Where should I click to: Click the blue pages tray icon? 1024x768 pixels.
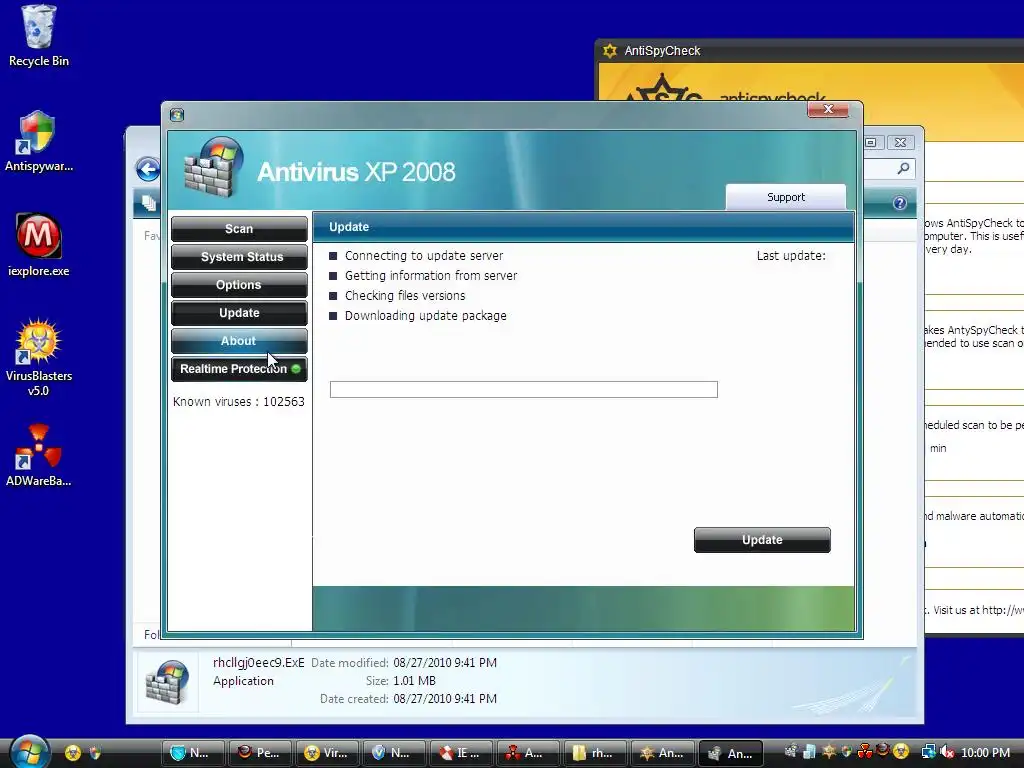pyautogui.click(x=809, y=752)
